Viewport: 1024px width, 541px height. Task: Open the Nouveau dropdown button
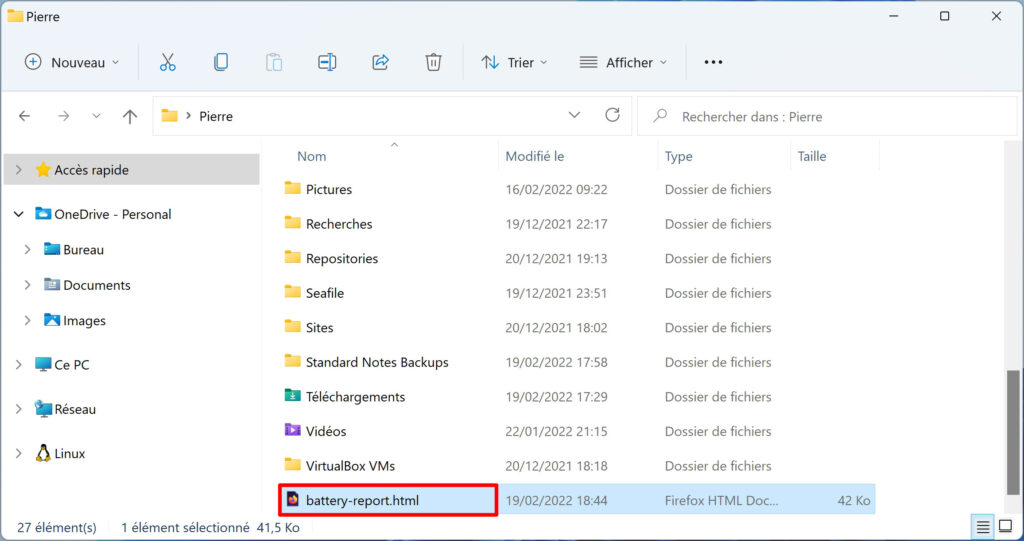72,62
